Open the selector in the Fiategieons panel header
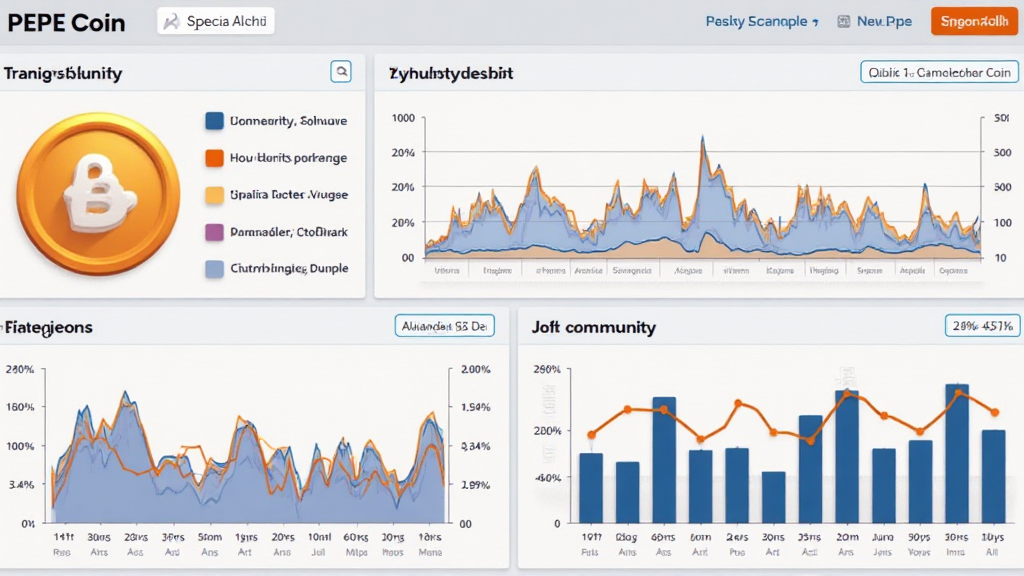Screen dimensions: 1024x576 pos(445,325)
